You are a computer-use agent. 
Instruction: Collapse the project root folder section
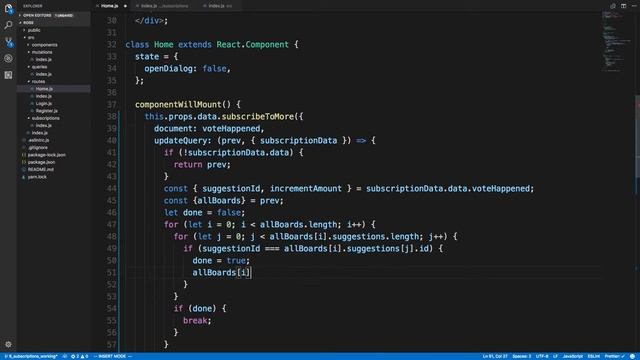coord(53,23)
